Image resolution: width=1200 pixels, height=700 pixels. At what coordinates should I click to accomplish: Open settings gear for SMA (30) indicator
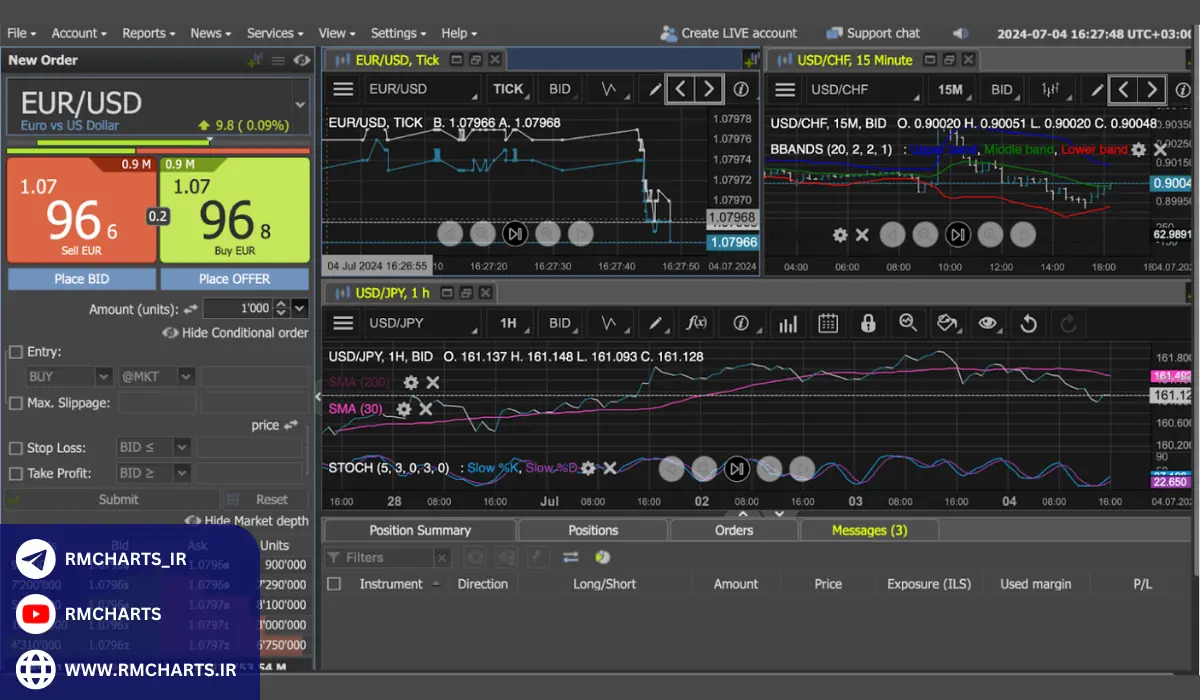click(404, 409)
